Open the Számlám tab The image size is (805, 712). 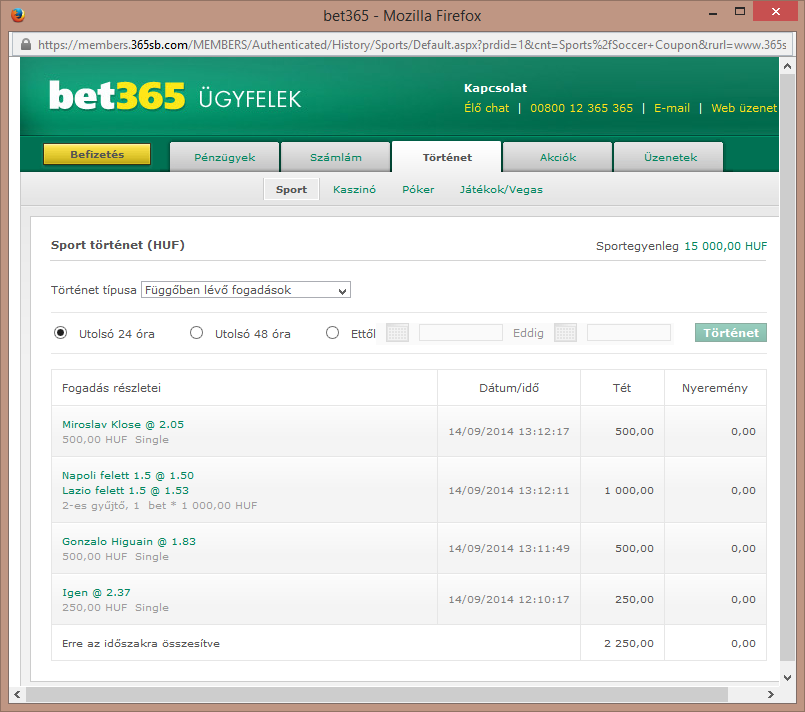[336, 158]
